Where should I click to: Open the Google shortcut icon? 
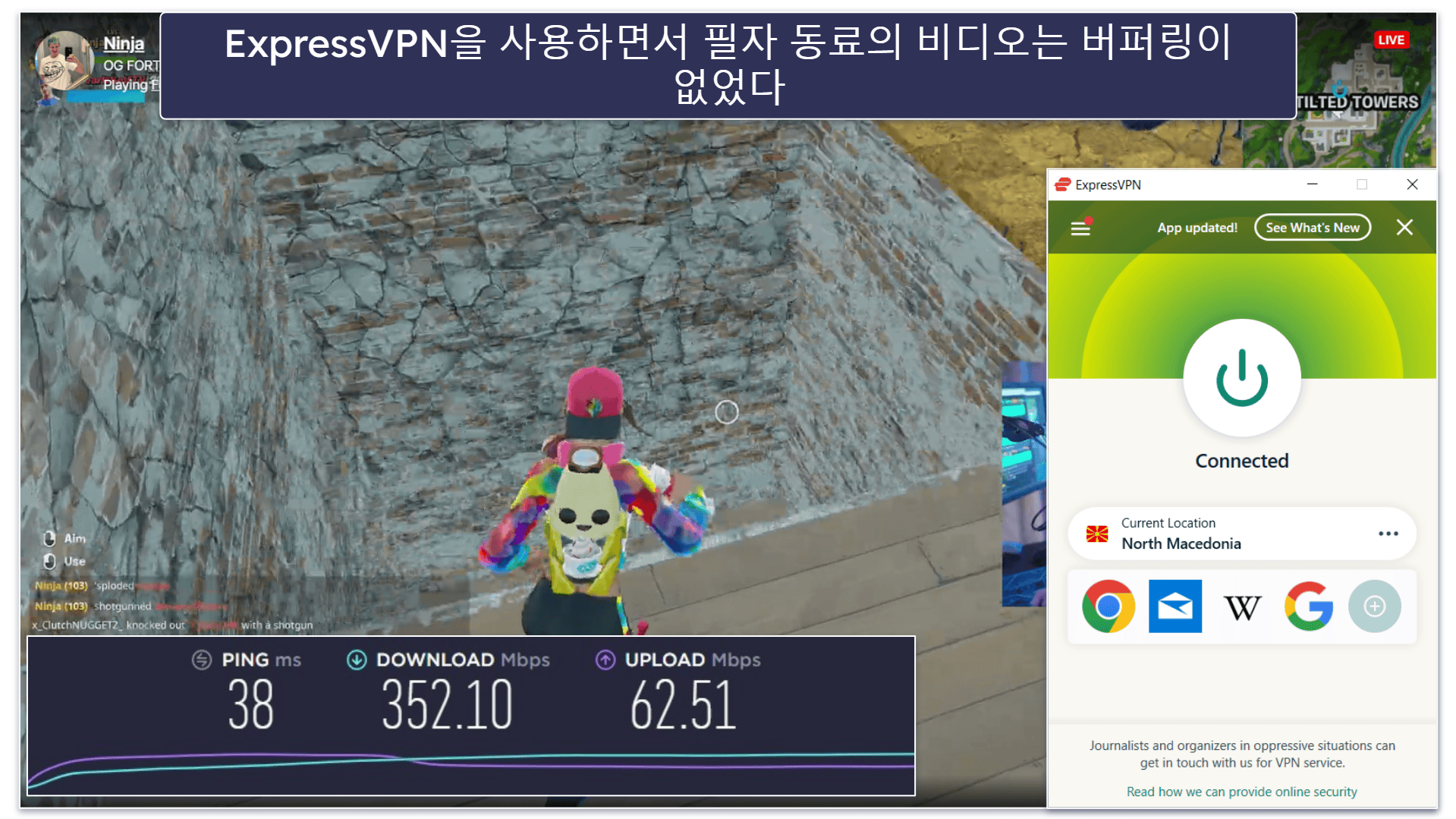[1309, 606]
